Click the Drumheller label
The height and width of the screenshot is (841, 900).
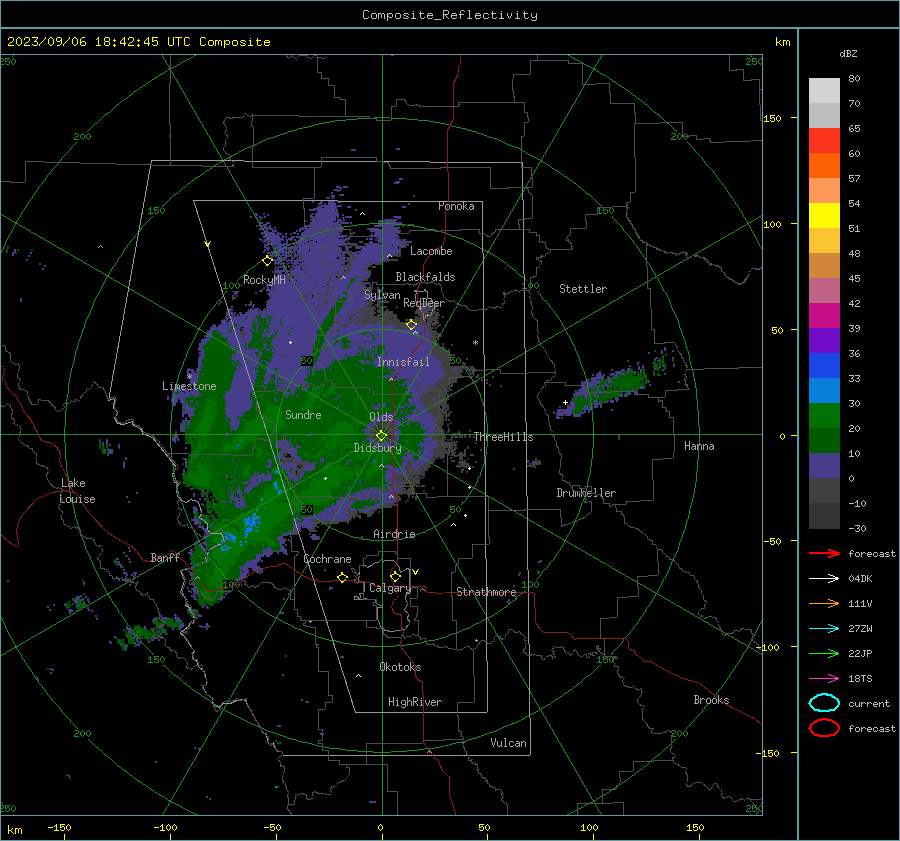coord(586,493)
